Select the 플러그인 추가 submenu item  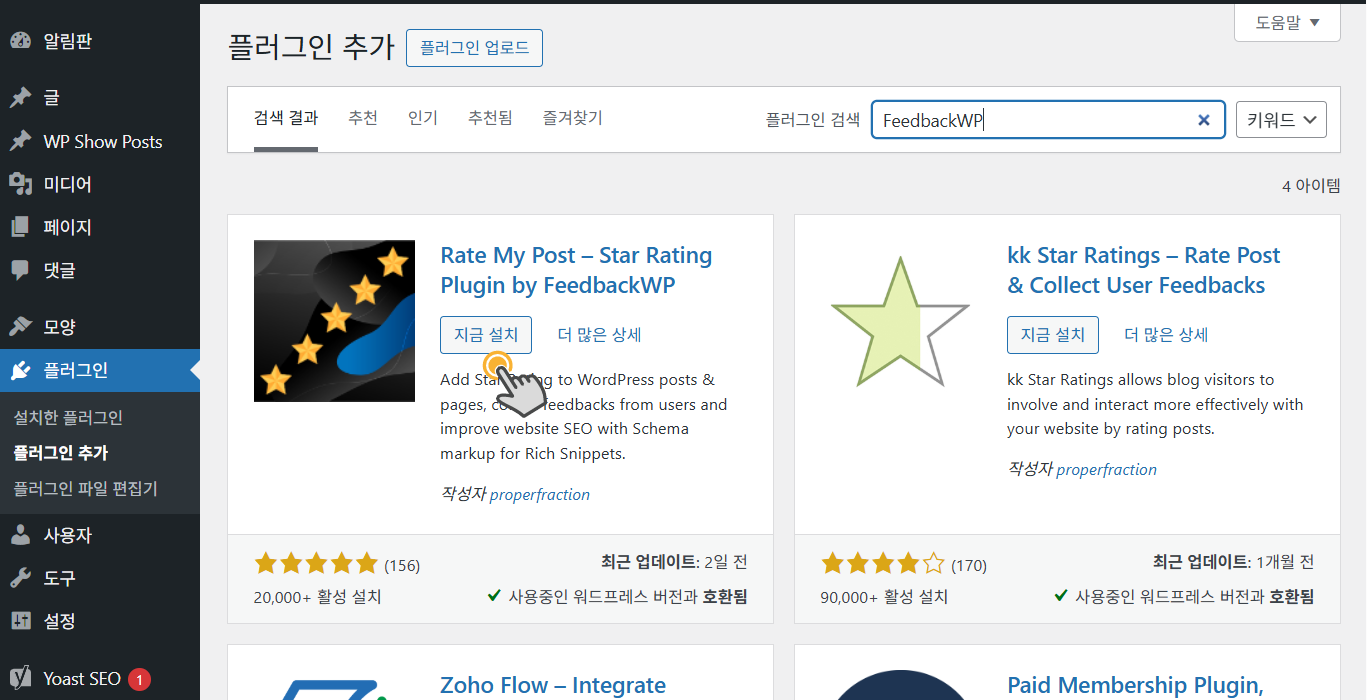(61, 453)
